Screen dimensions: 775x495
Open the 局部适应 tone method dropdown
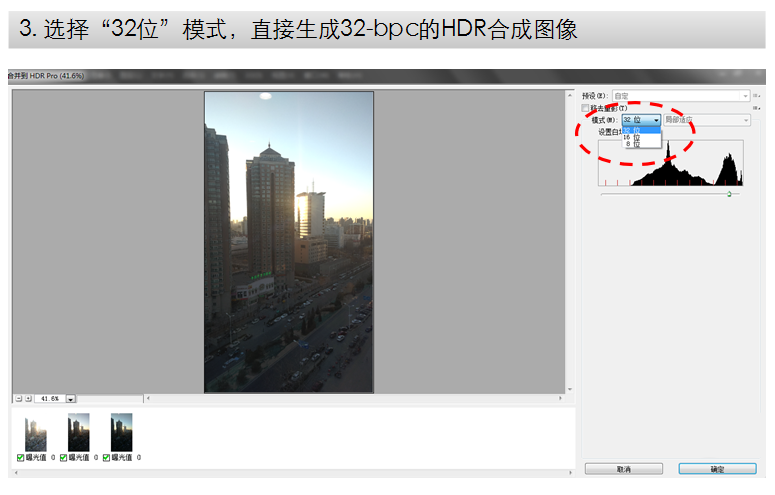[707, 120]
